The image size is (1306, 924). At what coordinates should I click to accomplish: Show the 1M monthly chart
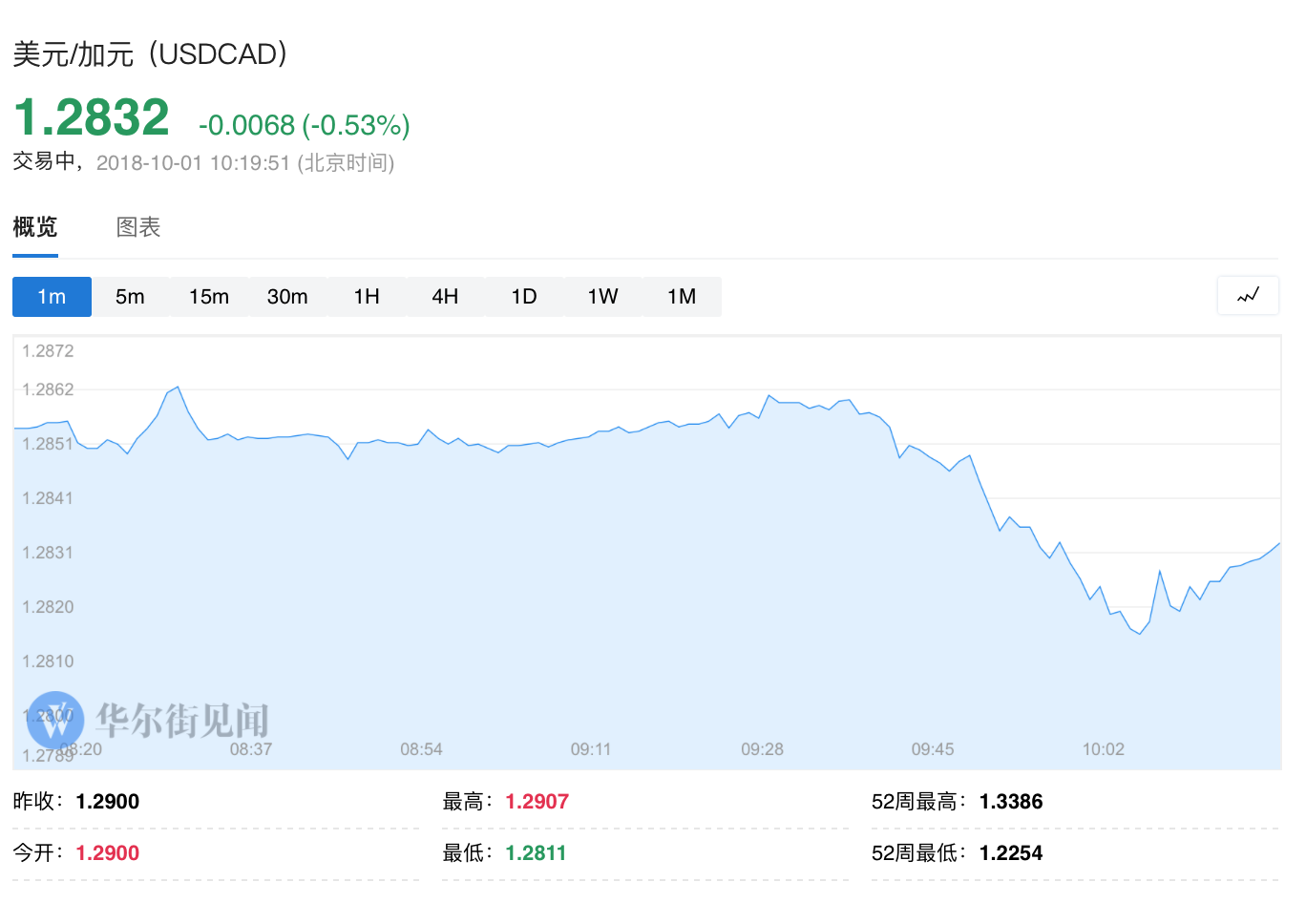coord(682,297)
